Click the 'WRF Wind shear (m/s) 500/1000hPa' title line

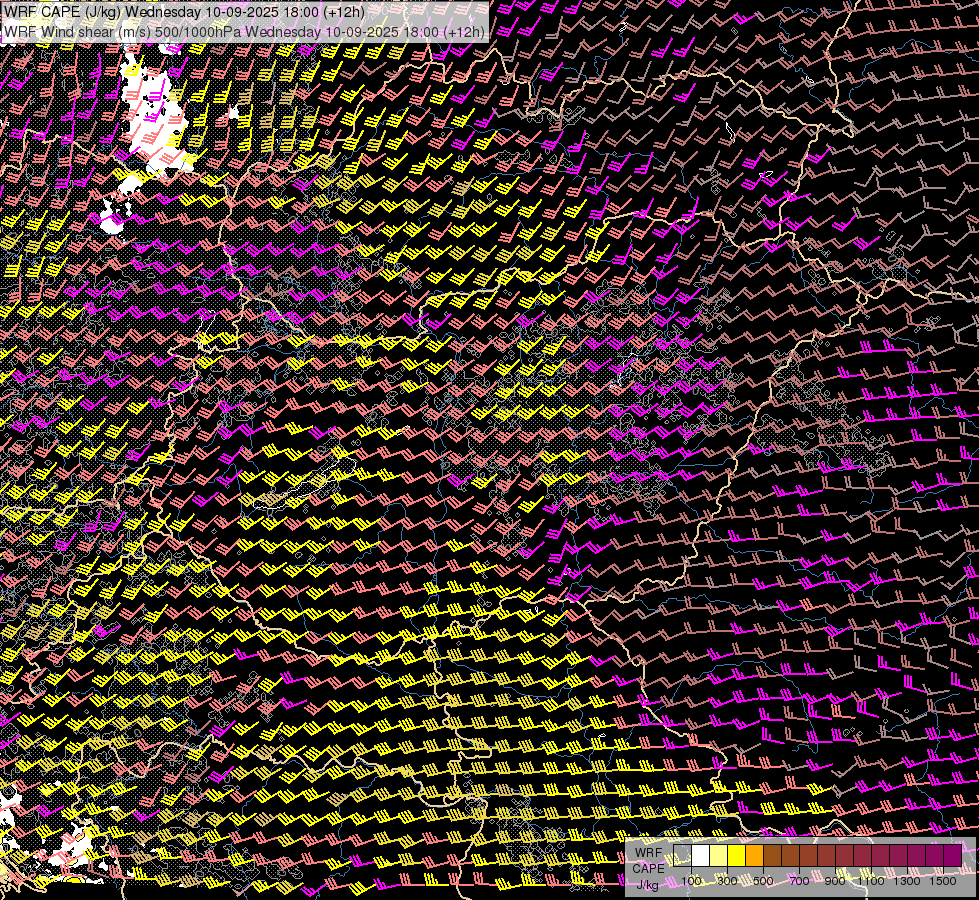click(x=244, y=32)
